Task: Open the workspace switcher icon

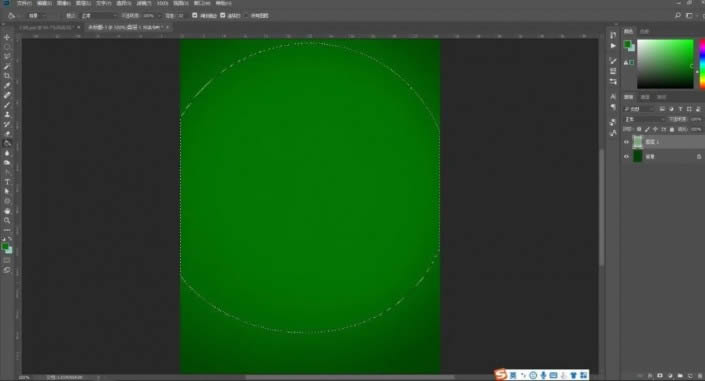Action: point(689,15)
